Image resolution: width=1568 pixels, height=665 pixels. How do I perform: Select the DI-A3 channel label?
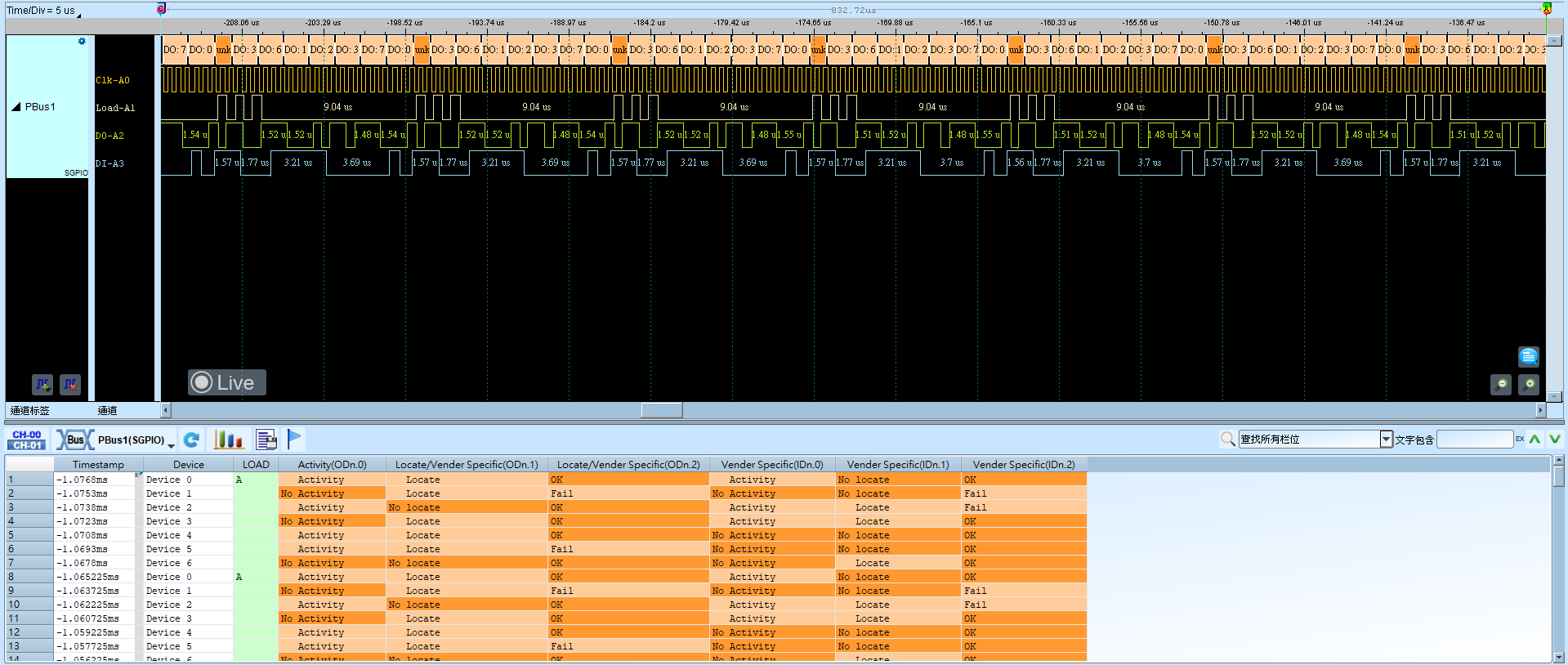click(109, 163)
